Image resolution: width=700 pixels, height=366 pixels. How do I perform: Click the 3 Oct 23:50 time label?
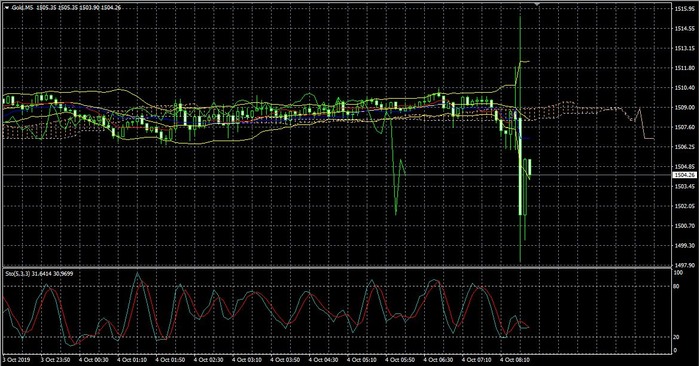pos(55,360)
